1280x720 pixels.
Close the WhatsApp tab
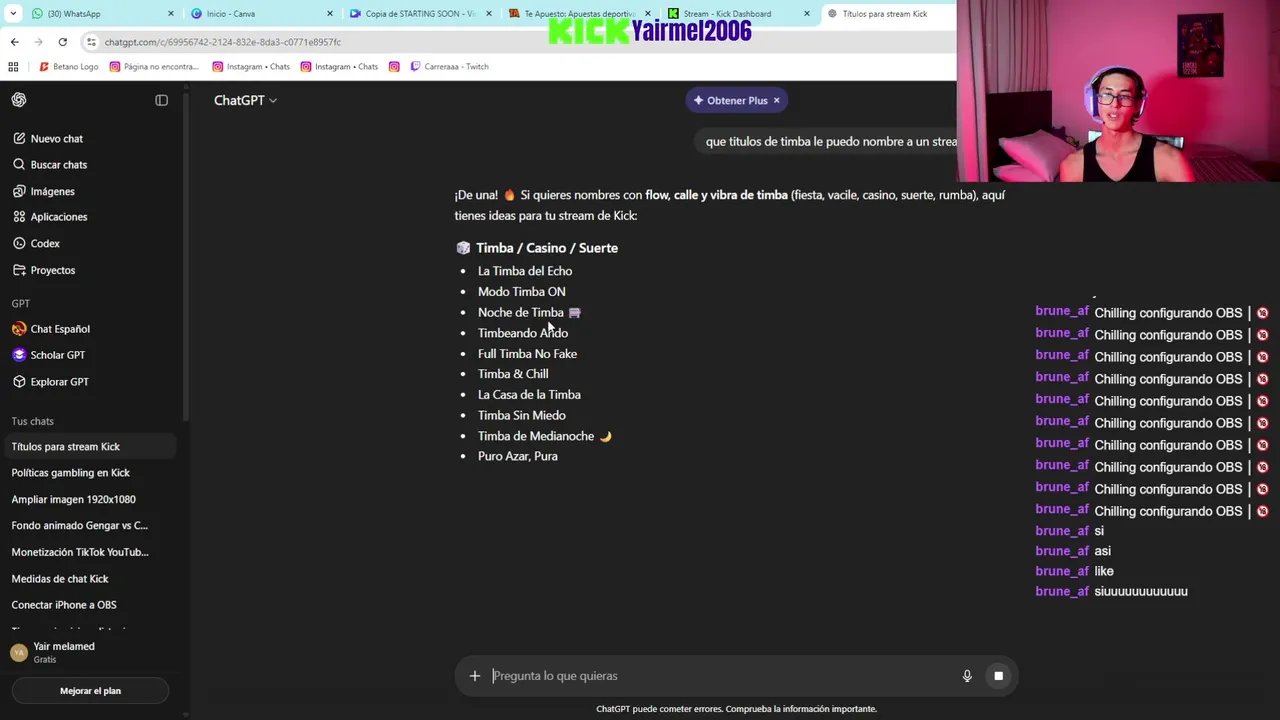tap(171, 14)
